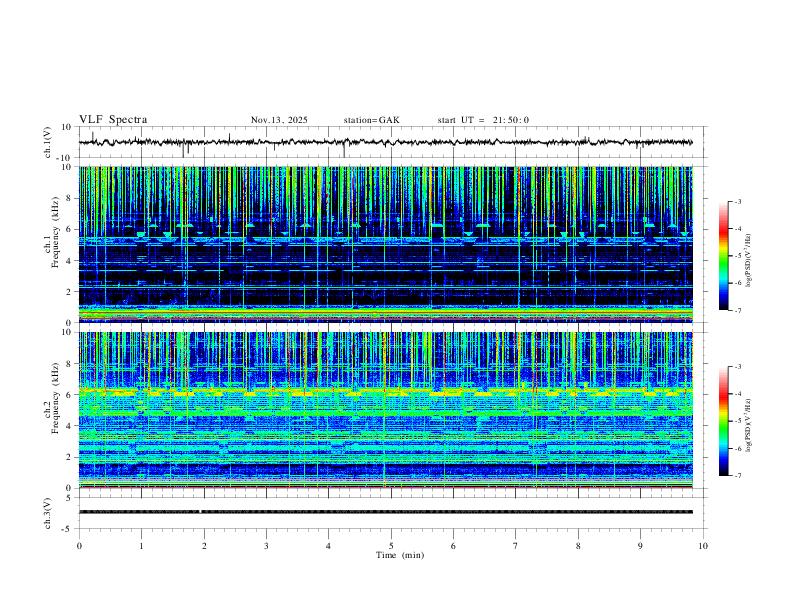This screenshot has width=792, height=612.
Task: Click the "station=GAK" label
Action: coord(371,120)
